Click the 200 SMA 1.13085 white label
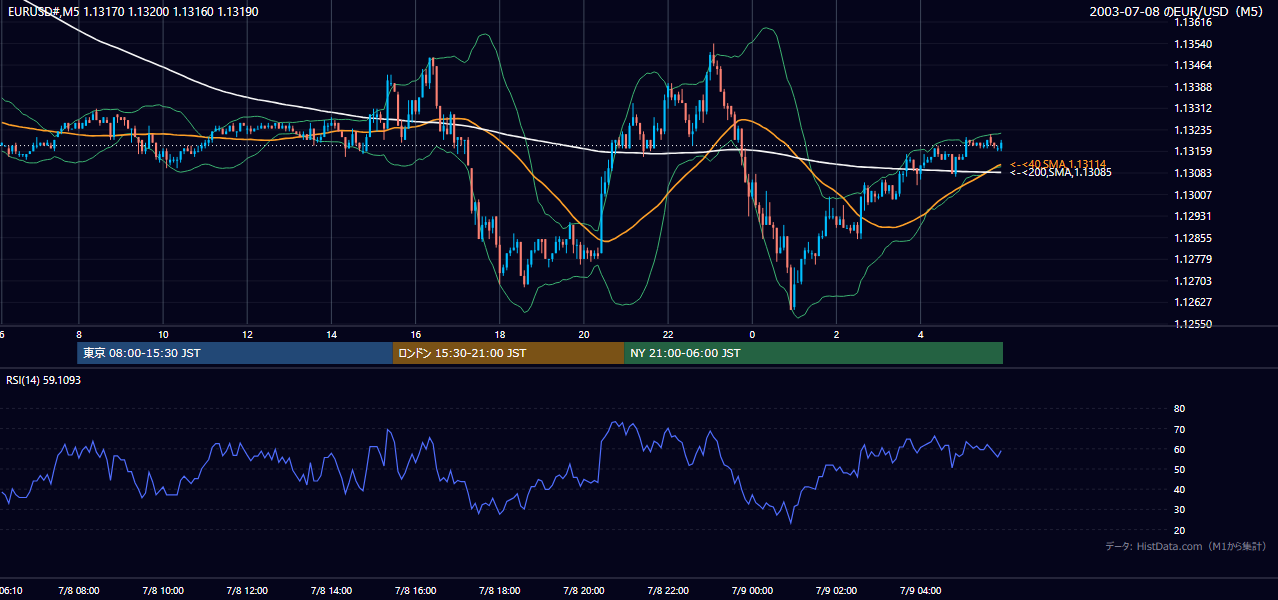 point(1060,173)
